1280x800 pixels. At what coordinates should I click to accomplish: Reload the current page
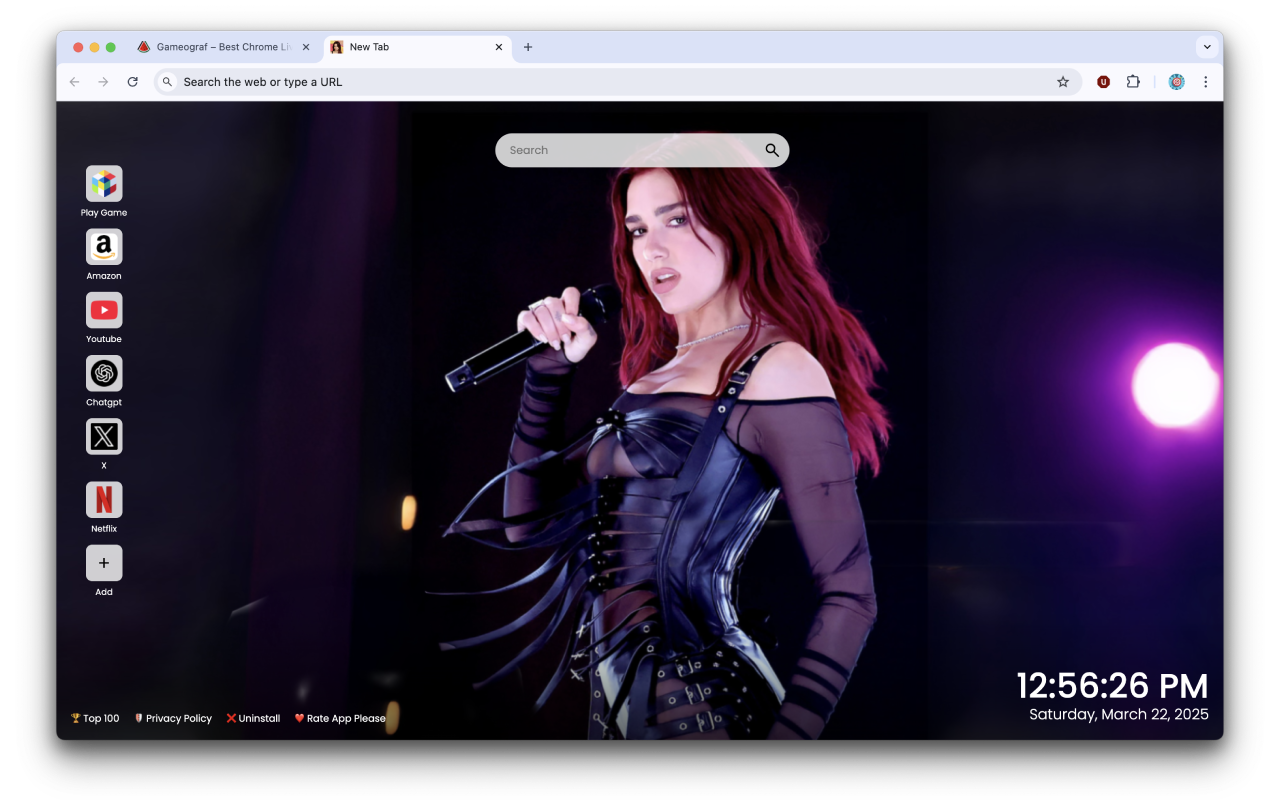point(132,82)
